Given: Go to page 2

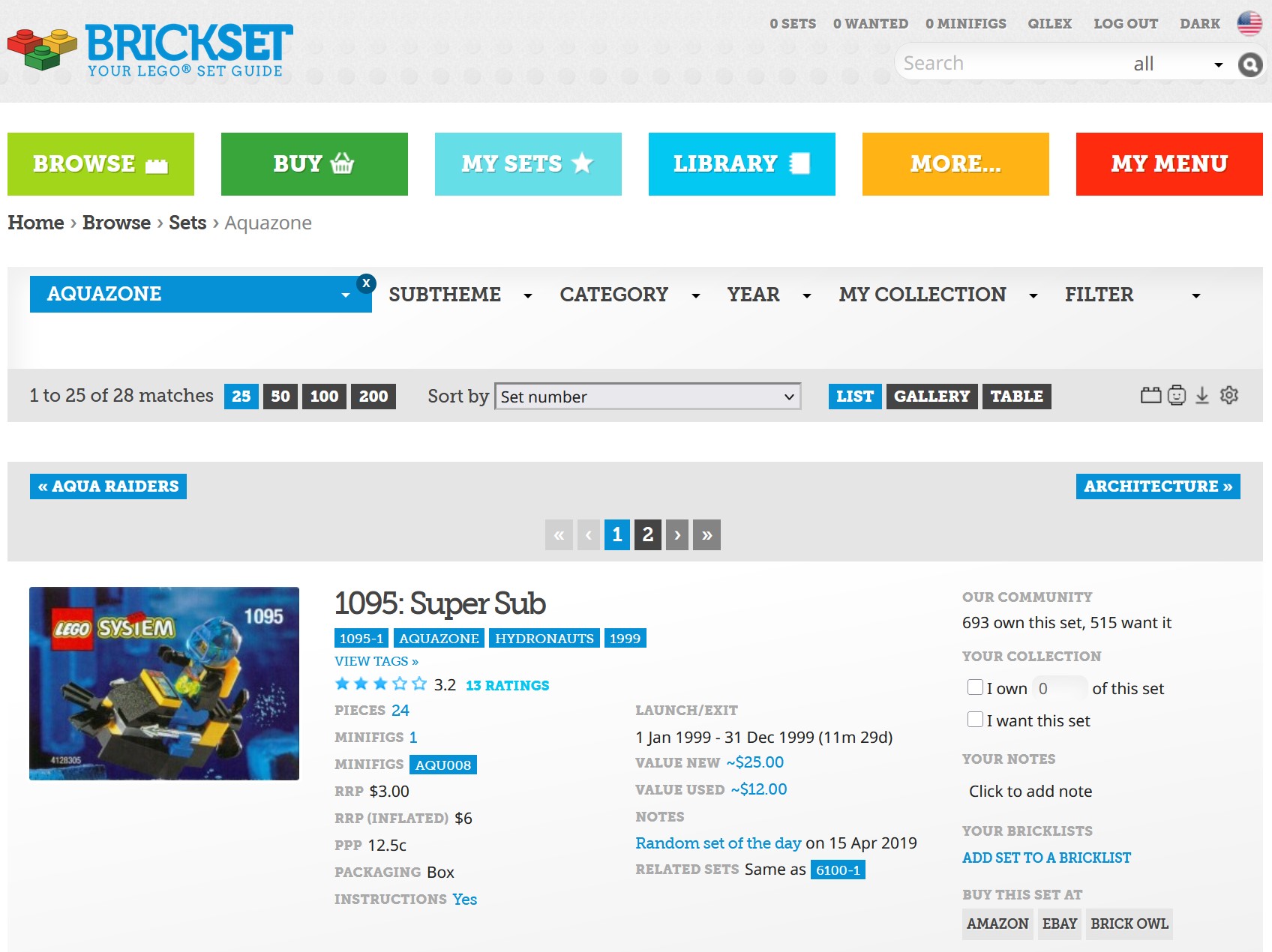Looking at the screenshot, I should pyautogui.click(x=648, y=534).
